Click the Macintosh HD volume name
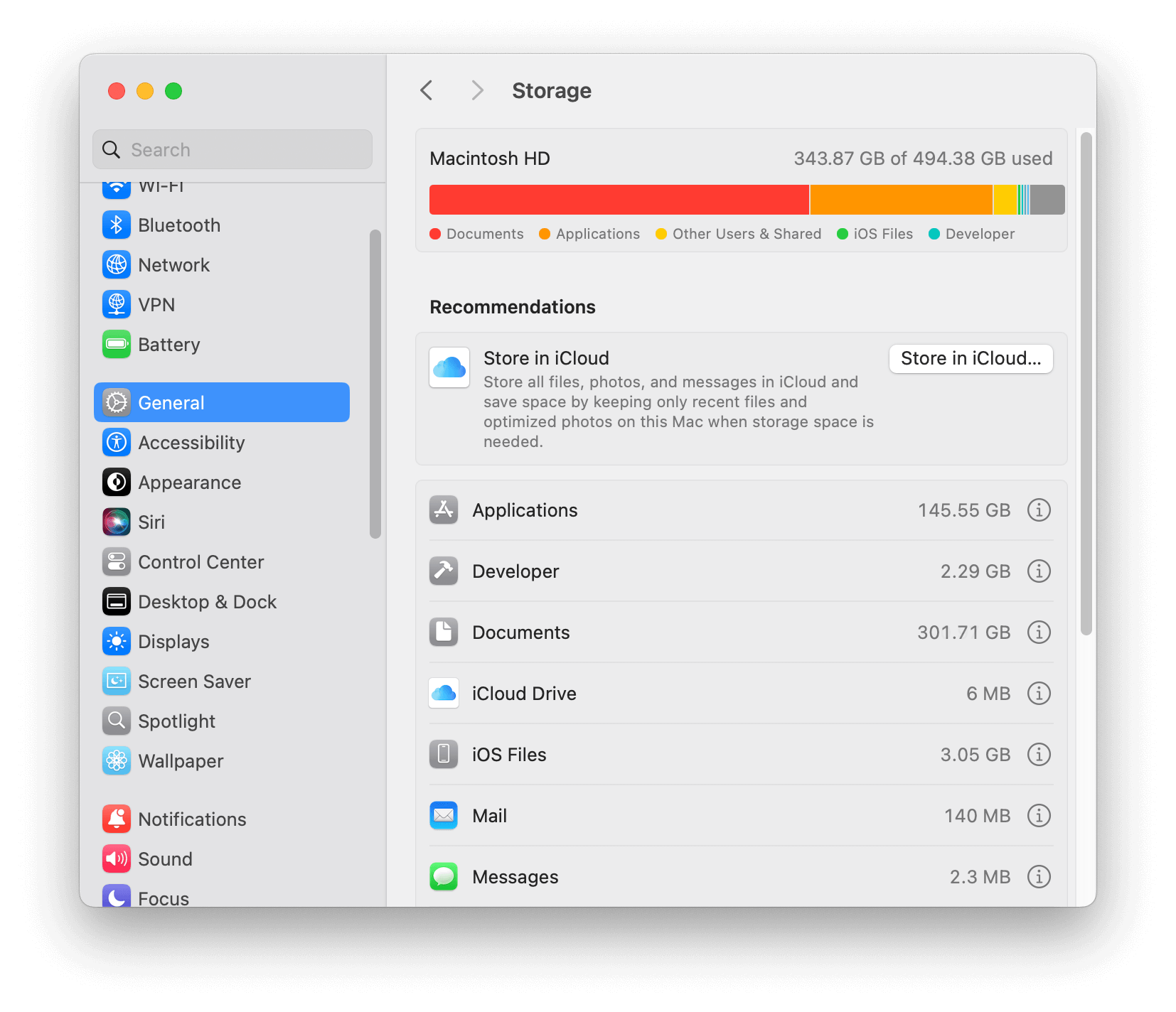 click(490, 158)
